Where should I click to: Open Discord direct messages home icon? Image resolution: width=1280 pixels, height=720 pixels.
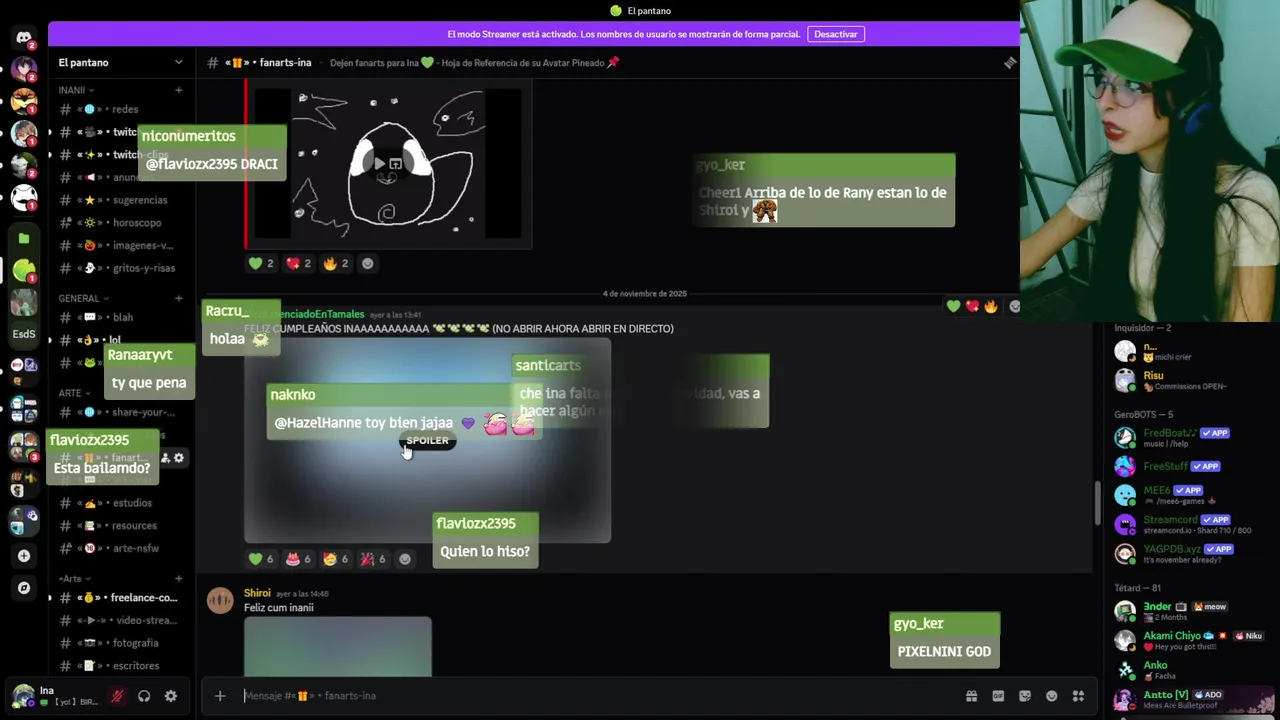click(x=24, y=38)
